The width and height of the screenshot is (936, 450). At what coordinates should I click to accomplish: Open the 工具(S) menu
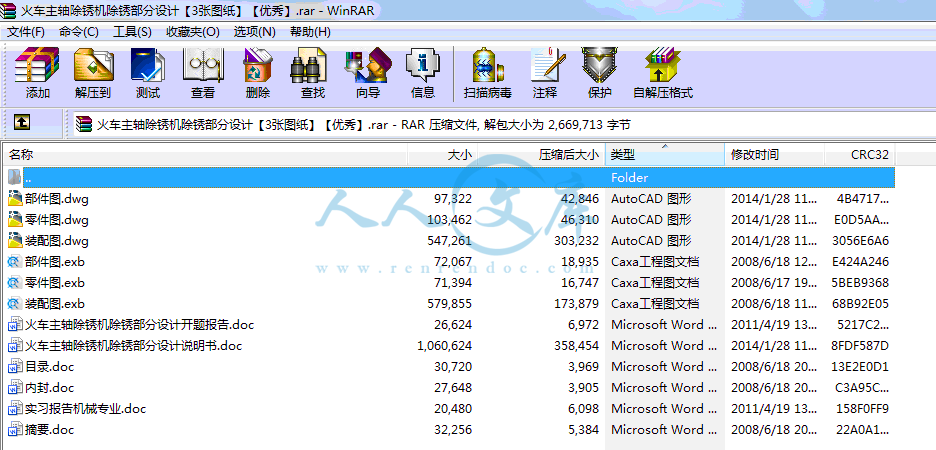[132, 32]
